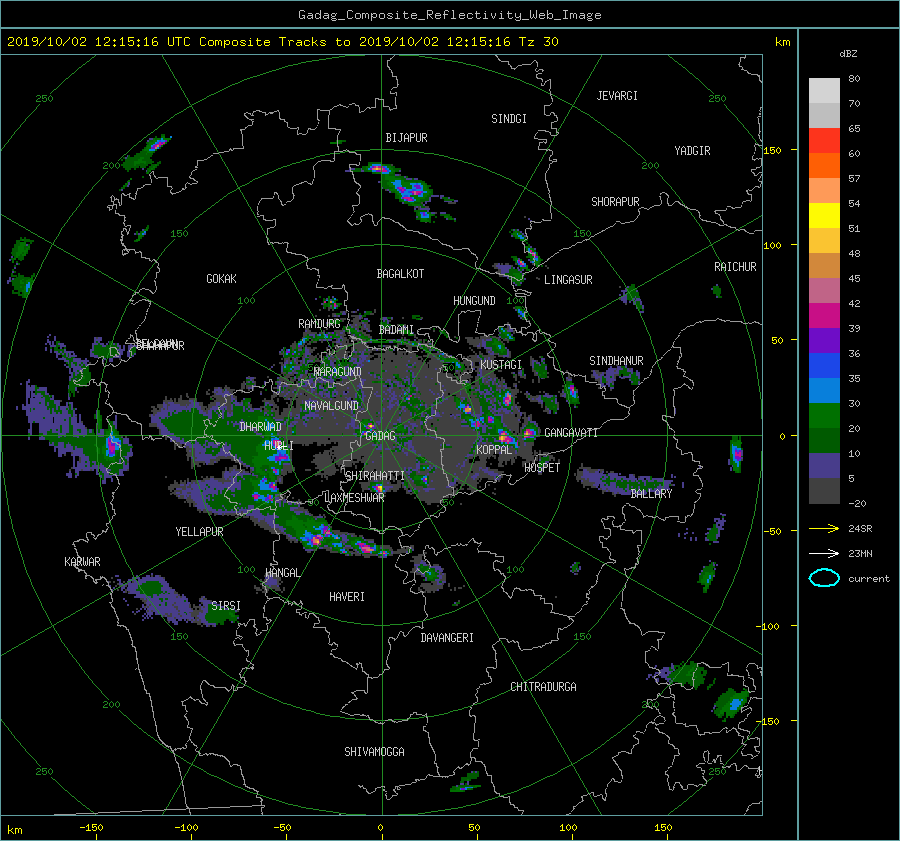Click the cyan current-track ellipse icon

(824, 578)
